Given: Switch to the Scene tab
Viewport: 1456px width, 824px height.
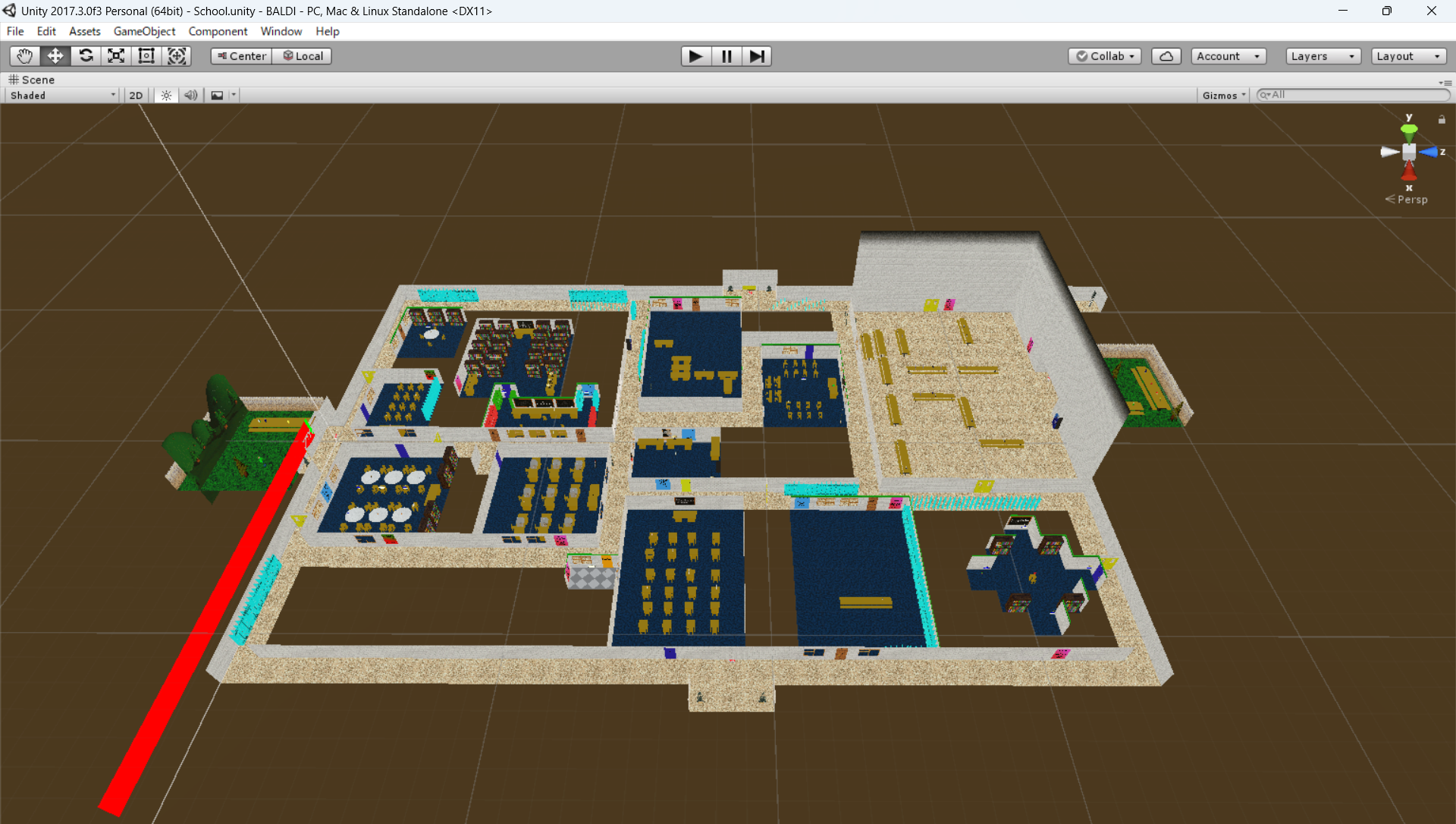Looking at the screenshot, I should pos(32,80).
